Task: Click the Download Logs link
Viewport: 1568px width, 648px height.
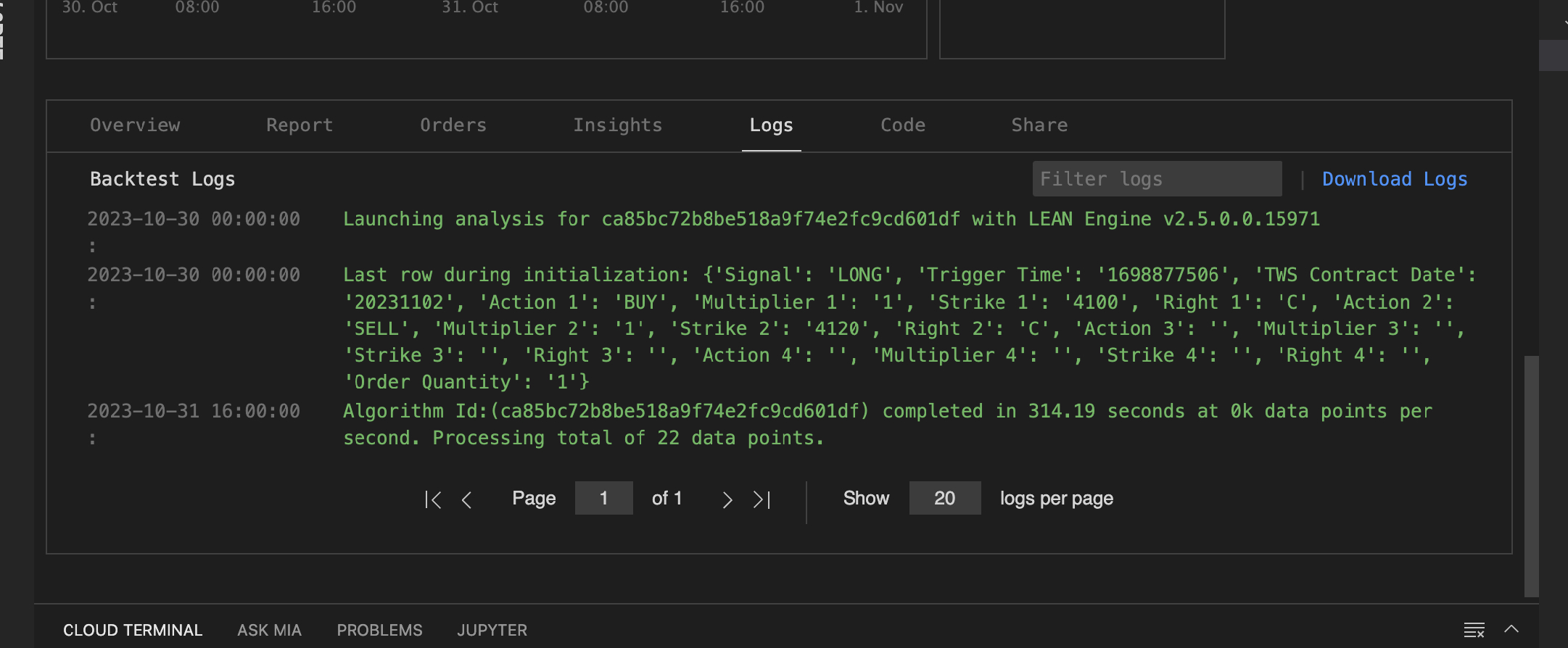Action: coord(1395,179)
